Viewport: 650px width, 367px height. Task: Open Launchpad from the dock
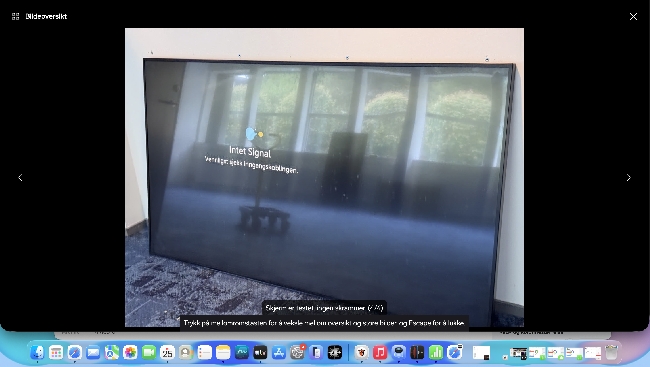(56, 352)
